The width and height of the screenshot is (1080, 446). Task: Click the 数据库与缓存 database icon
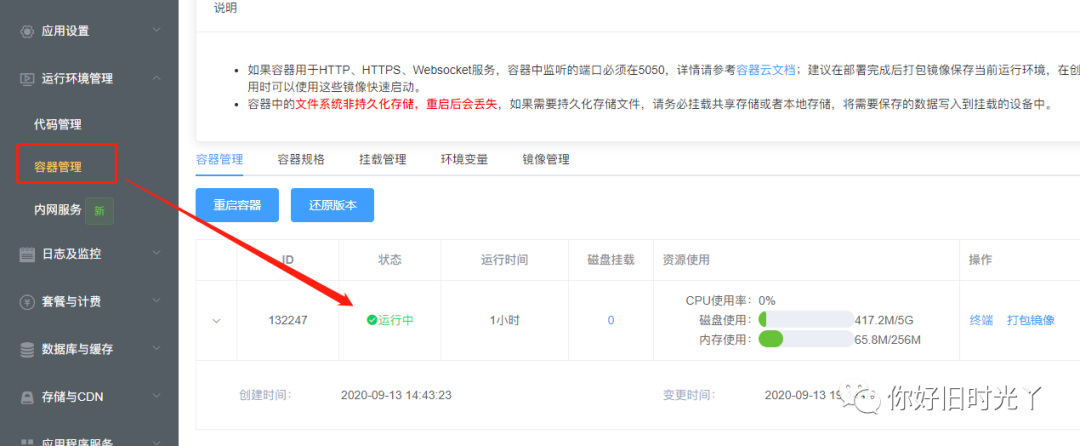coord(27,349)
